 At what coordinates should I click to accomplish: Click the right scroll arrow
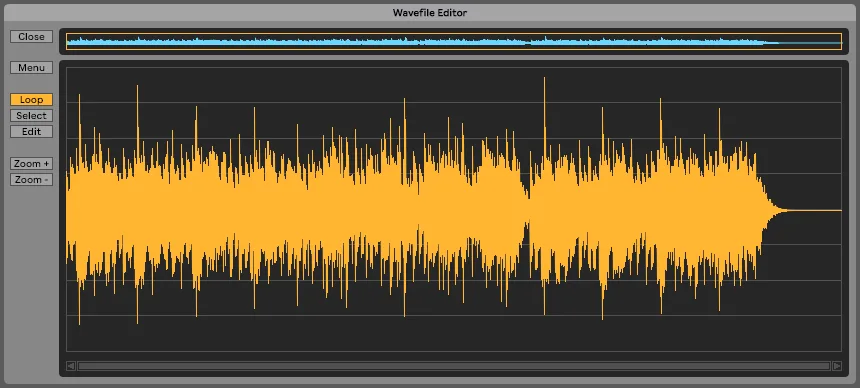(837, 365)
